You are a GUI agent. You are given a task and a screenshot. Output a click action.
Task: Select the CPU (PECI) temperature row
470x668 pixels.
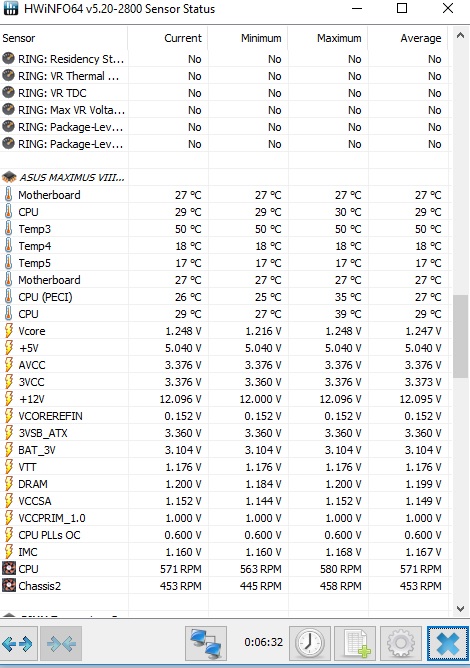[224, 297]
